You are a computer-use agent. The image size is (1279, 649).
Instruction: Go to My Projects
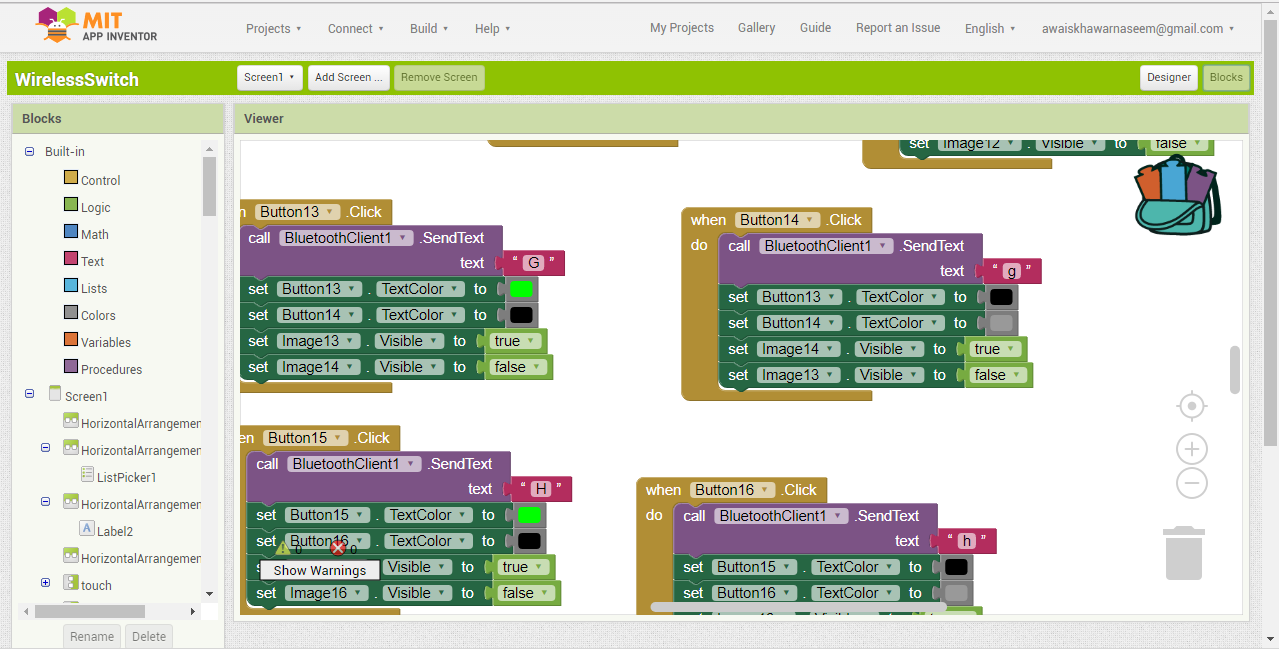682,28
